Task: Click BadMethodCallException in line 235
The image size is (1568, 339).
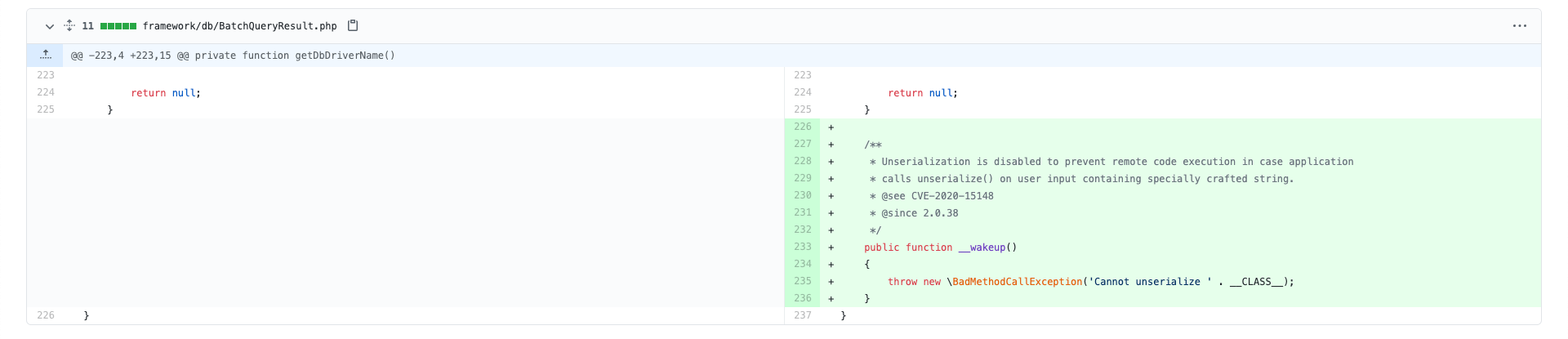Action: [1017, 282]
